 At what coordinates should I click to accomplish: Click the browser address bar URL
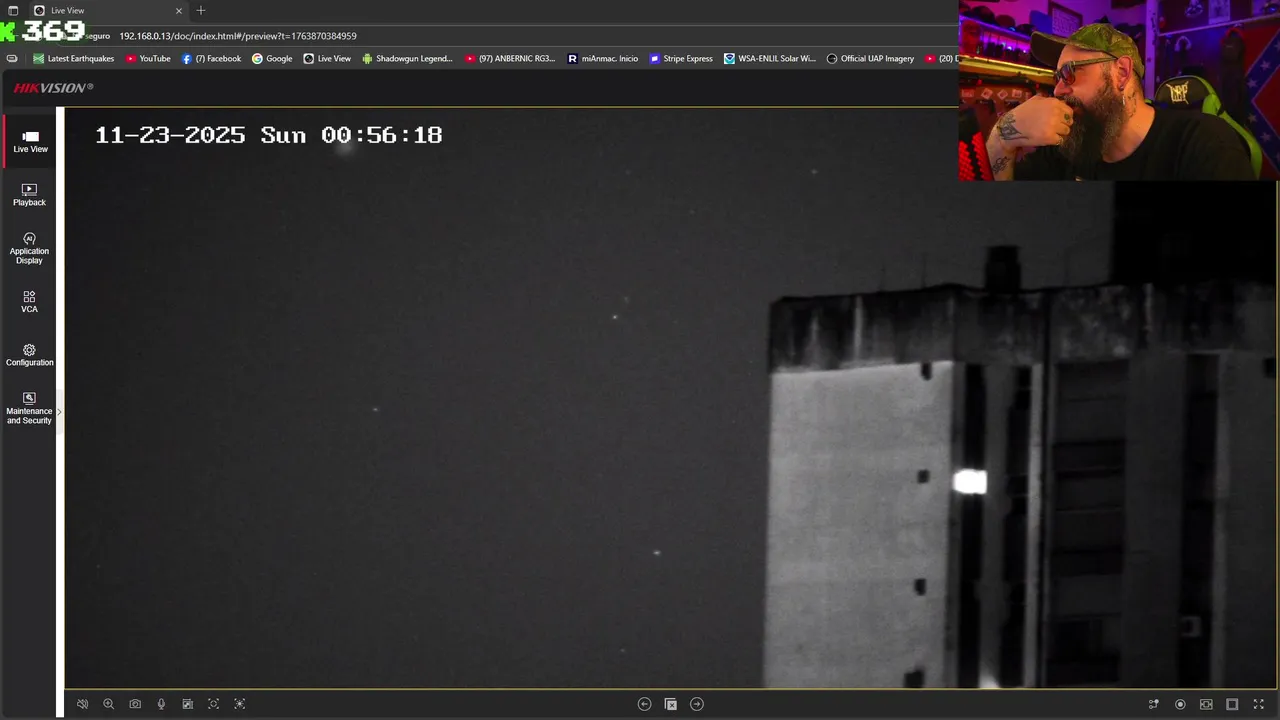pos(238,36)
